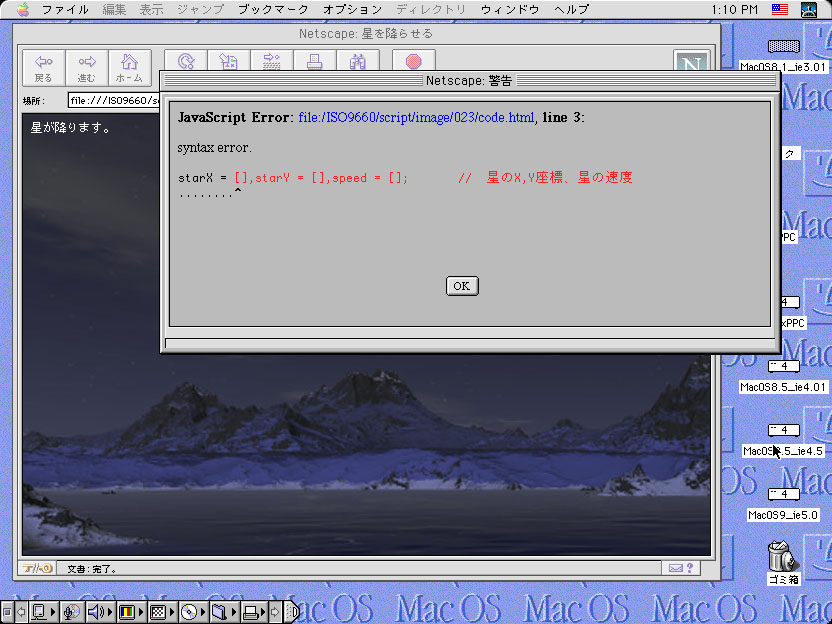Click the 星を降らせる Netscape window title bar
Screen dimensions: 832x624
click(x=366, y=34)
